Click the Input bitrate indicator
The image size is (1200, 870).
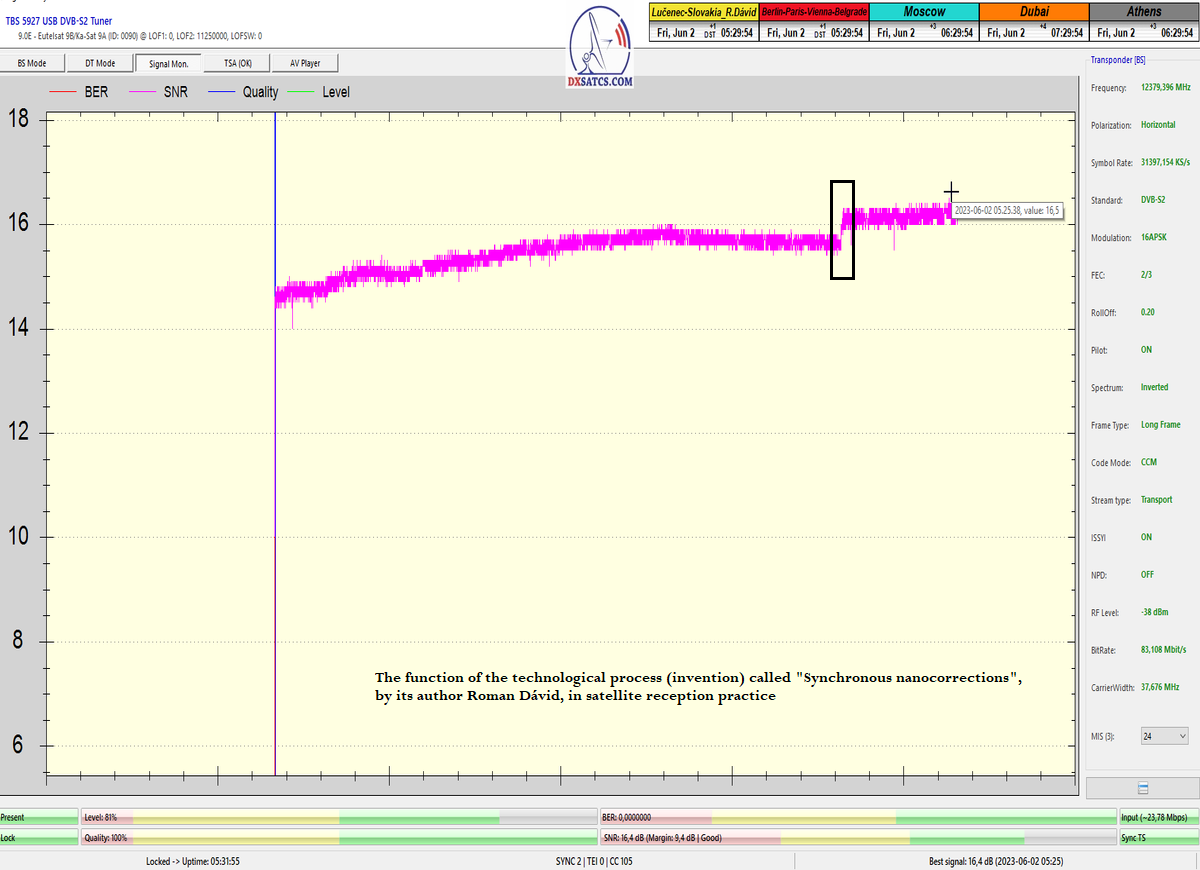1158,817
